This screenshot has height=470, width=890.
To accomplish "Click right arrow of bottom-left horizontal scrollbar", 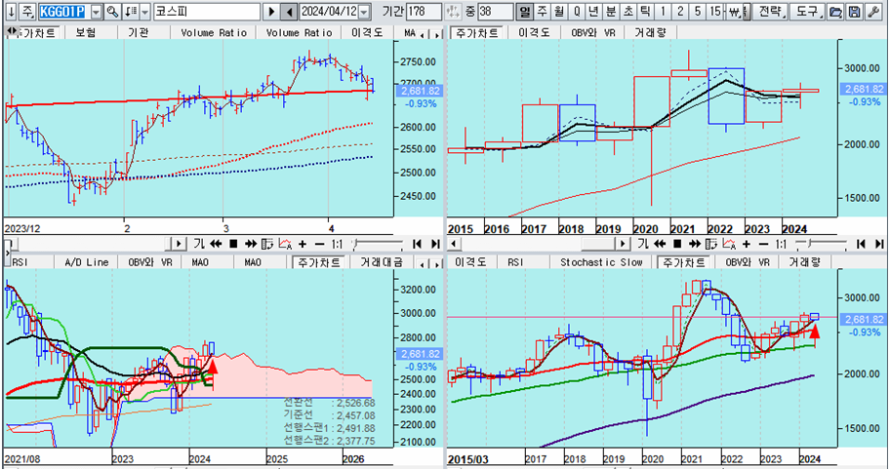I will pos(178,244).
